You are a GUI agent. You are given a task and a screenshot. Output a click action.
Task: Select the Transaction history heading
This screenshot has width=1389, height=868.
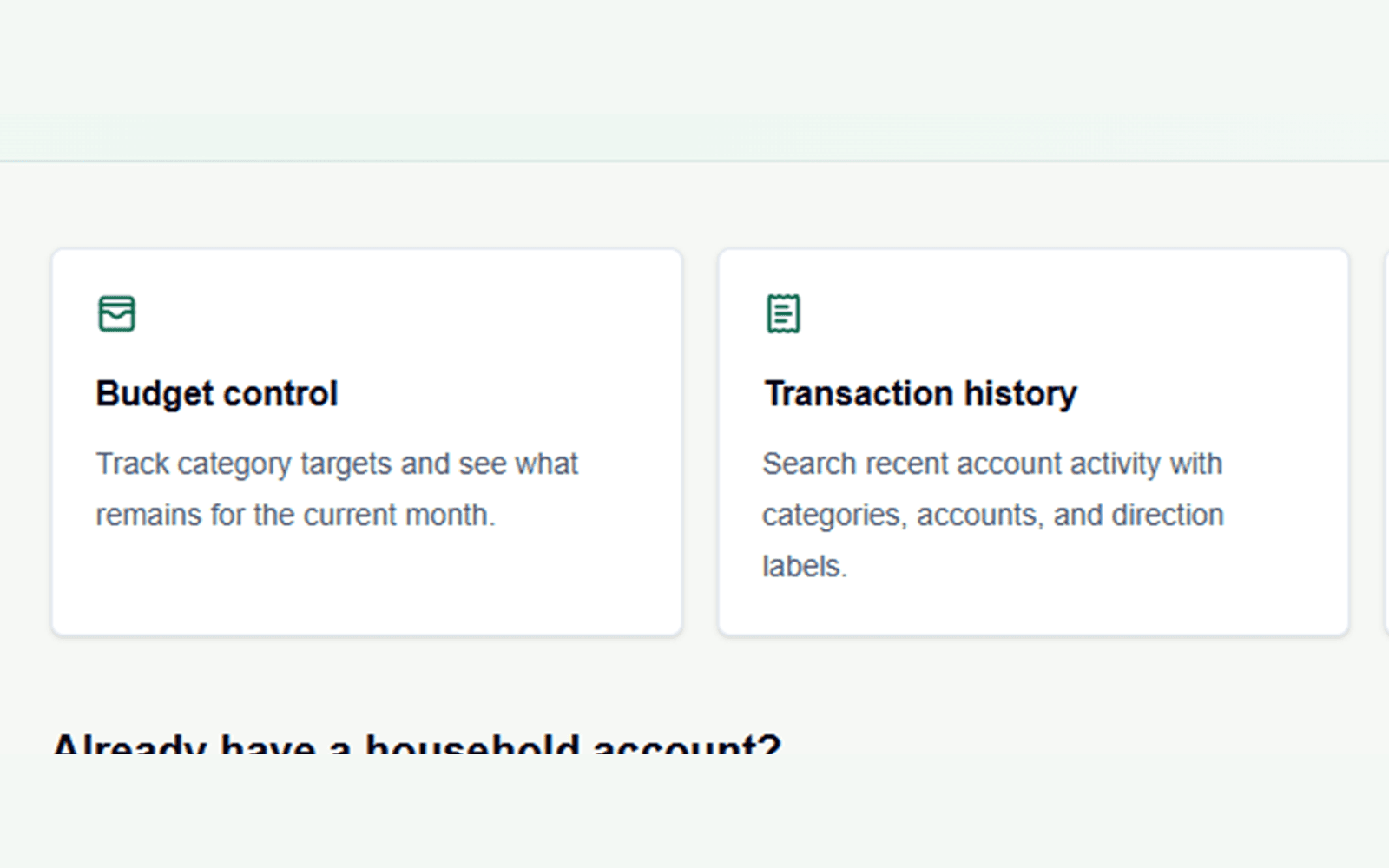click(920, 393)
